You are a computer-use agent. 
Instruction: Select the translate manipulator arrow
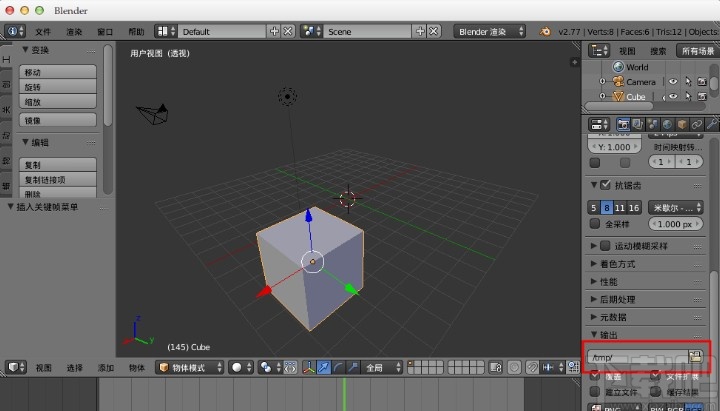[x=324, y=367]
